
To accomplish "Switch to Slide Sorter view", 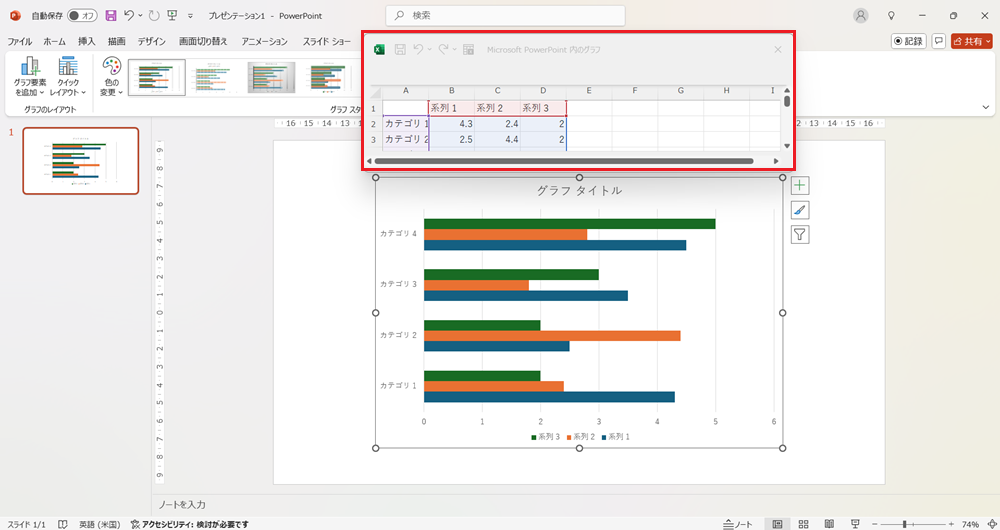I will coord(802,524).
